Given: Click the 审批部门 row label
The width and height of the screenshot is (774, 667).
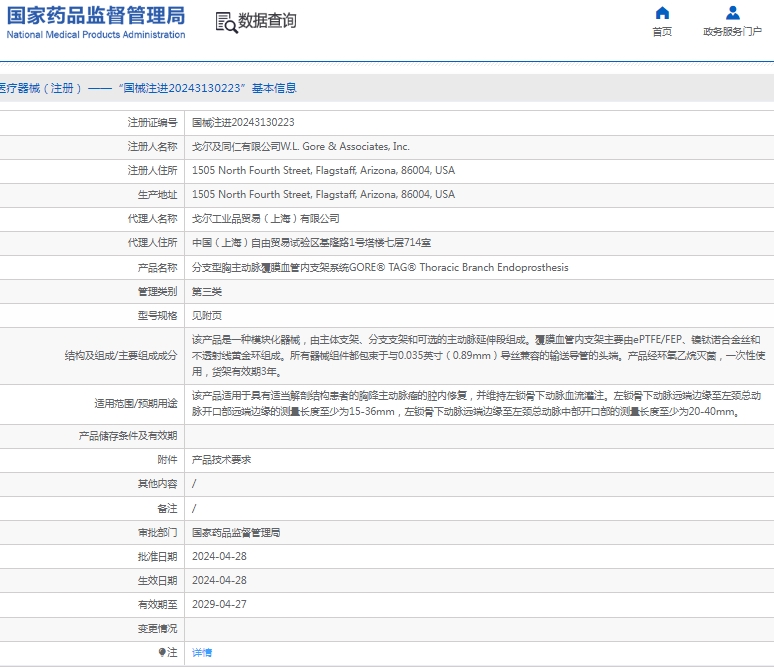Looking at the screenshot, I should pyautogui.click(x=157, y=533).
